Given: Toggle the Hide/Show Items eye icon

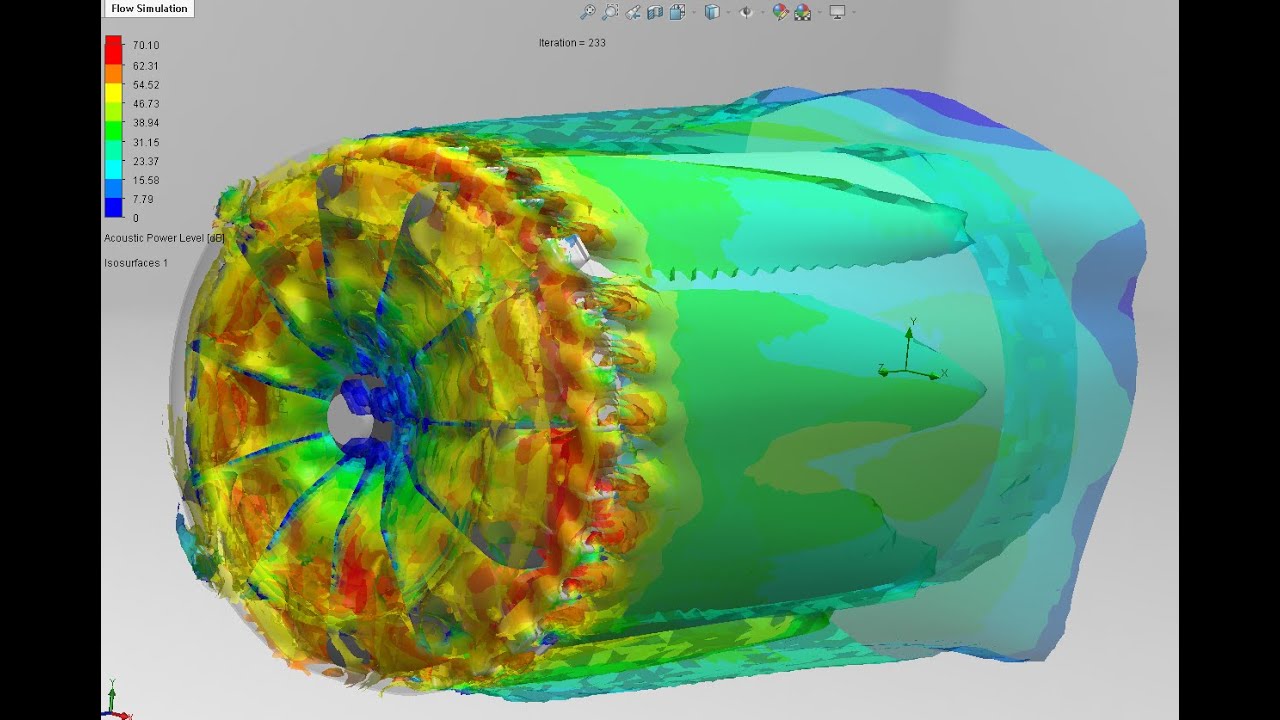Looking at the screenshot, I should coord(746,12).
